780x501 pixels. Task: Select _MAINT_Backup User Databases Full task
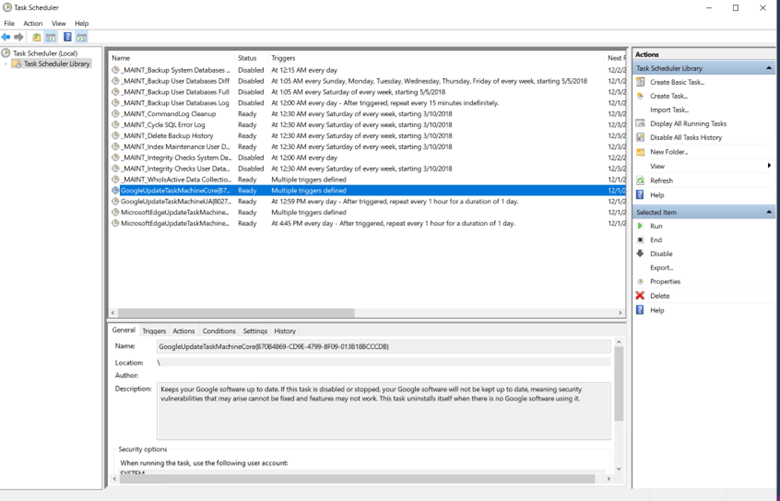(368, 92)
